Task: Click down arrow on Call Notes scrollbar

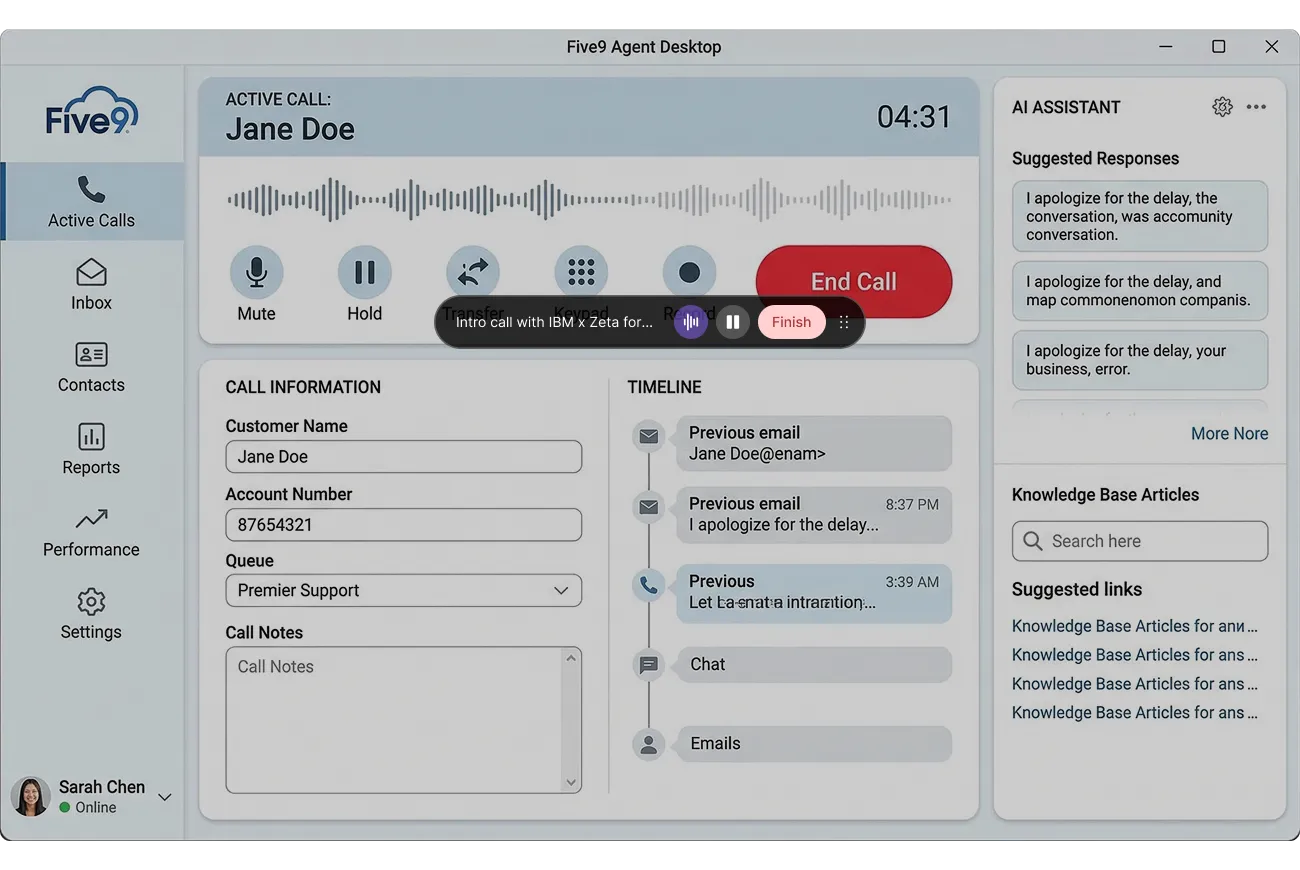Action: click(571, 783)
